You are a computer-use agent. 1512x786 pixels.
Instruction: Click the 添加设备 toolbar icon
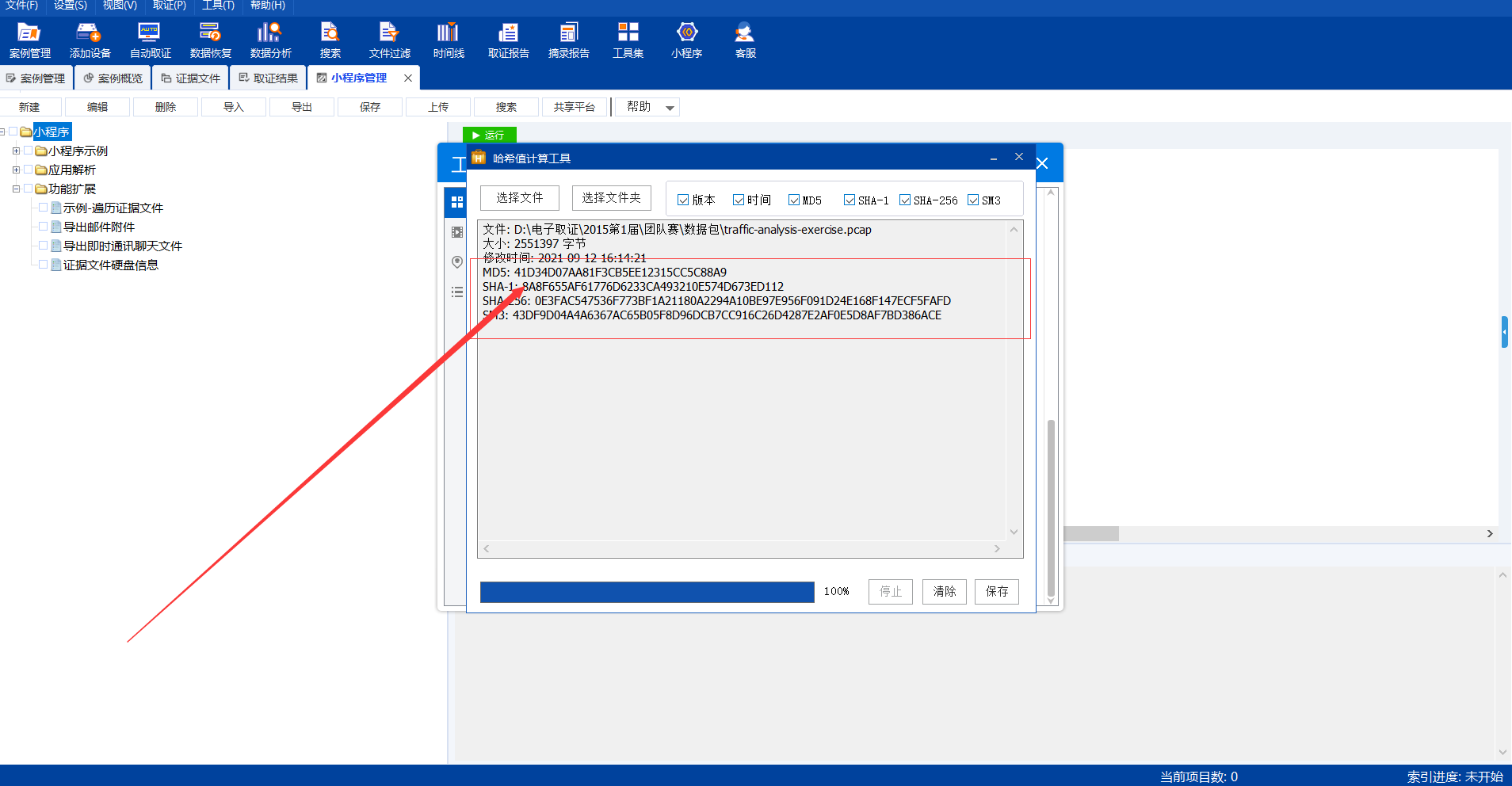point(90,40)
